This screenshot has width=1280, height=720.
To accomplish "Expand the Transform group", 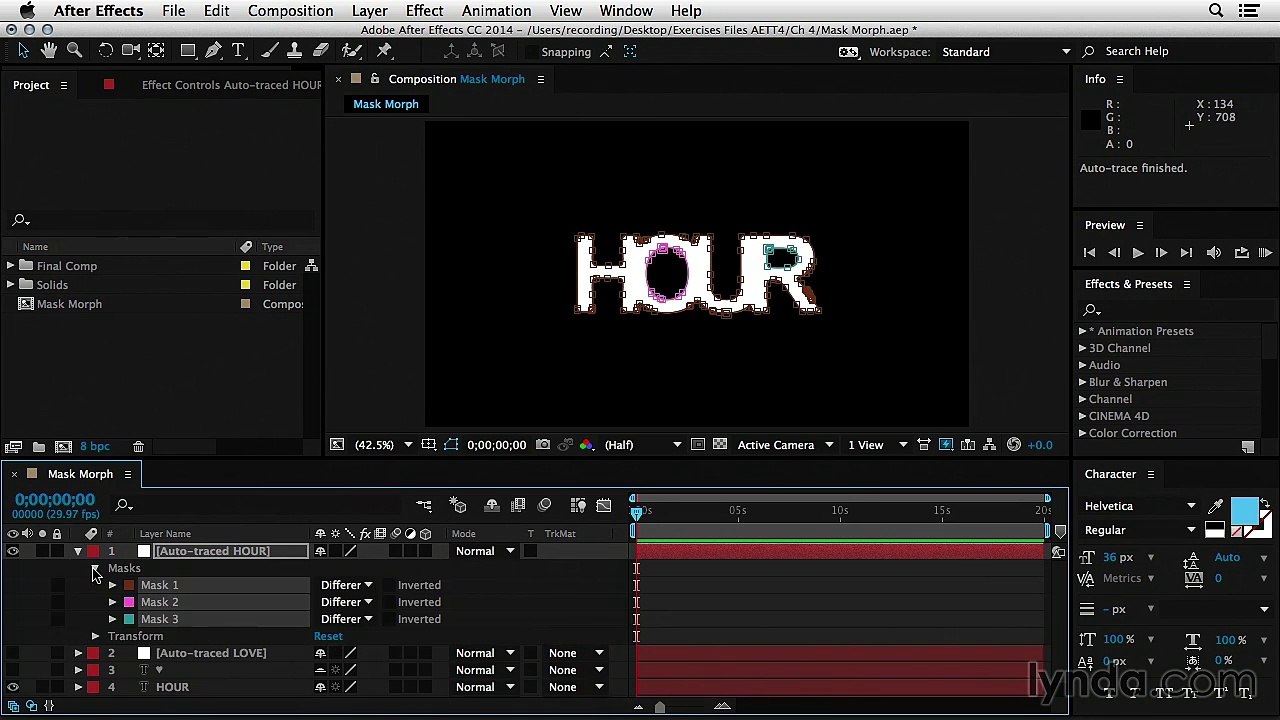I will [95, 636].
